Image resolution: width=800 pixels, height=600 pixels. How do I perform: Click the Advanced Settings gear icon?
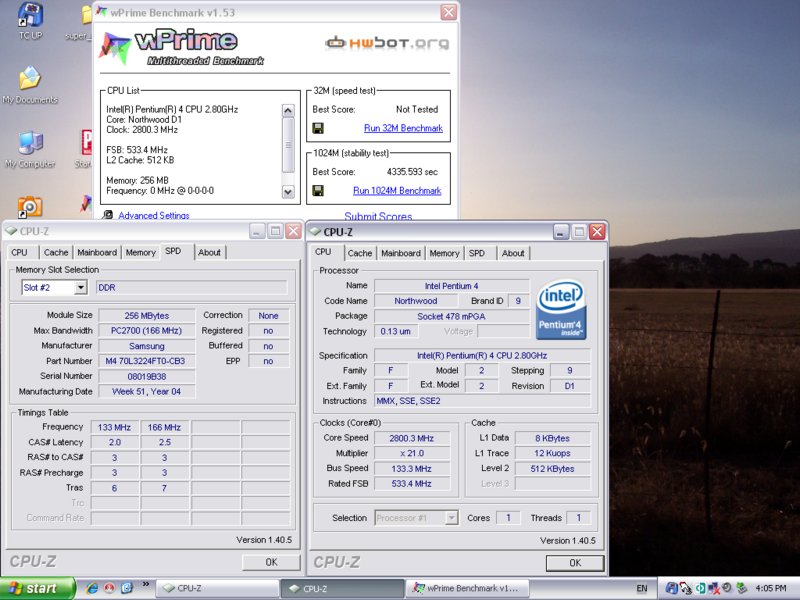(108, 215)
